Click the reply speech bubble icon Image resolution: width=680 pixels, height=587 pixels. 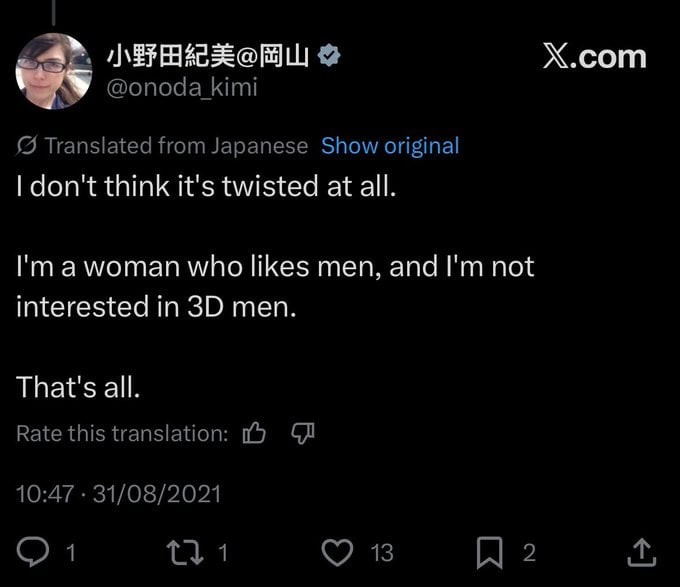tap(35, 551)
